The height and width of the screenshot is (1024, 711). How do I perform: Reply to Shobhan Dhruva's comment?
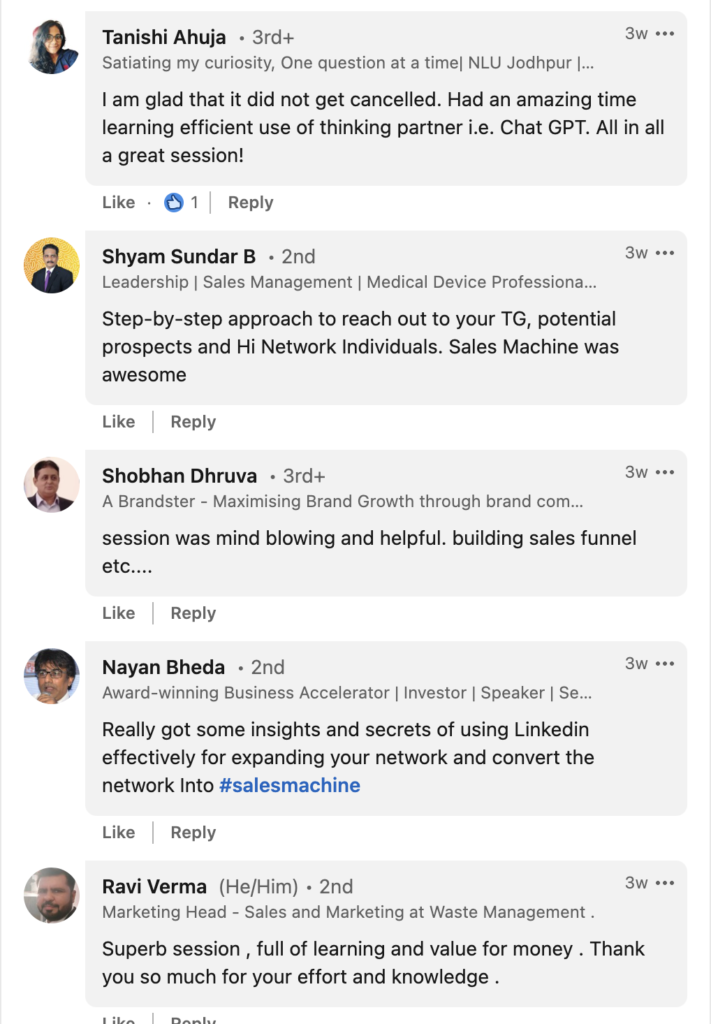pos(193,613)
